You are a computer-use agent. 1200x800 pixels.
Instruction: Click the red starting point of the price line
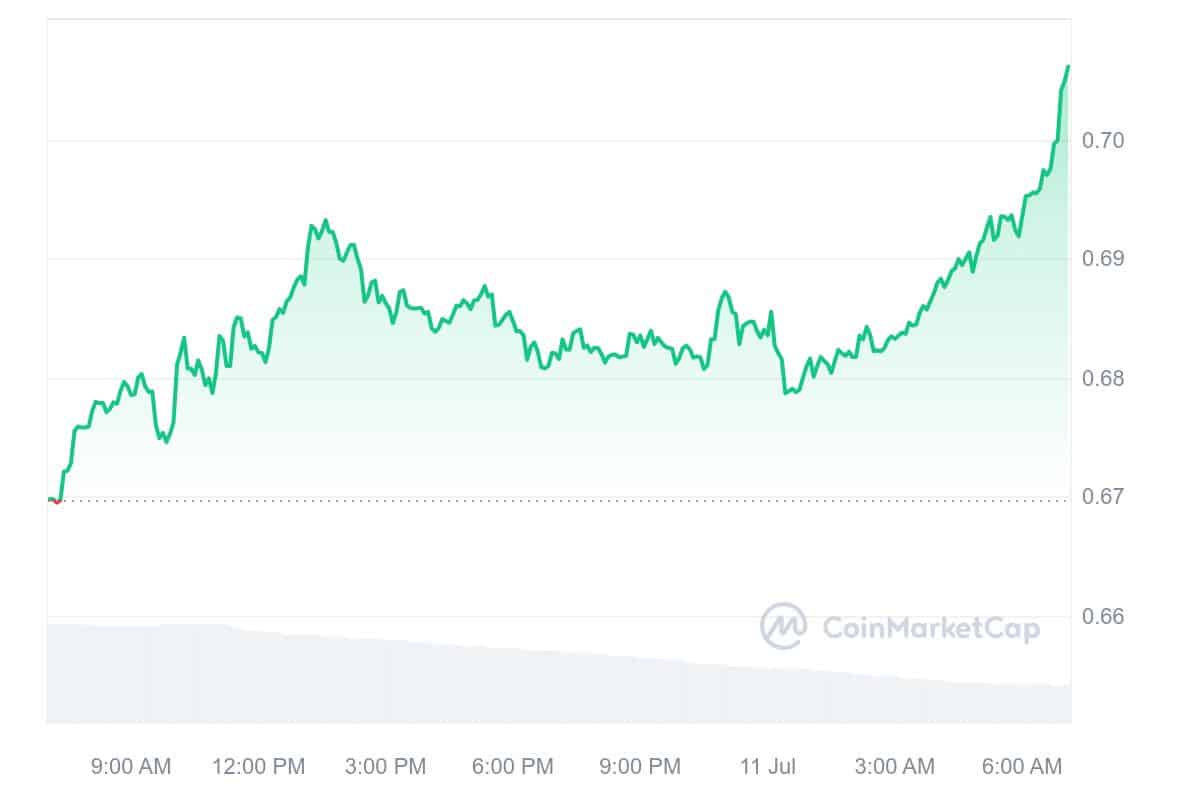pyautogui.click(x=56, y=500)
